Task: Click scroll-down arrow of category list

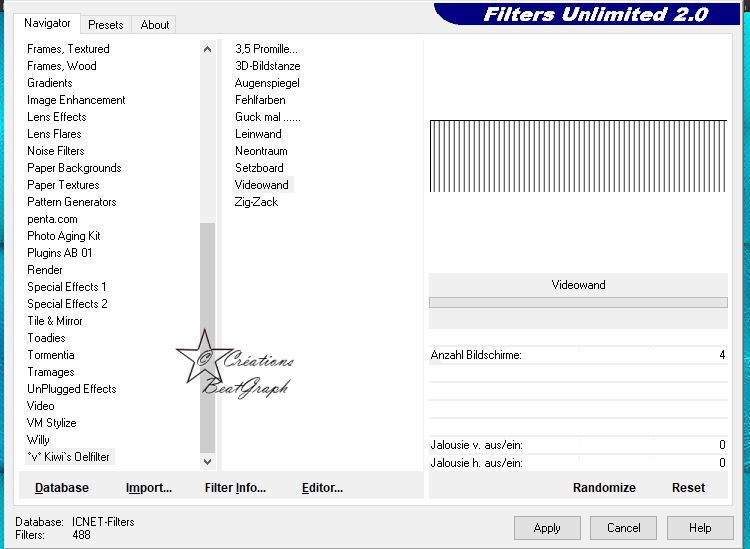Action: point(207,461)
